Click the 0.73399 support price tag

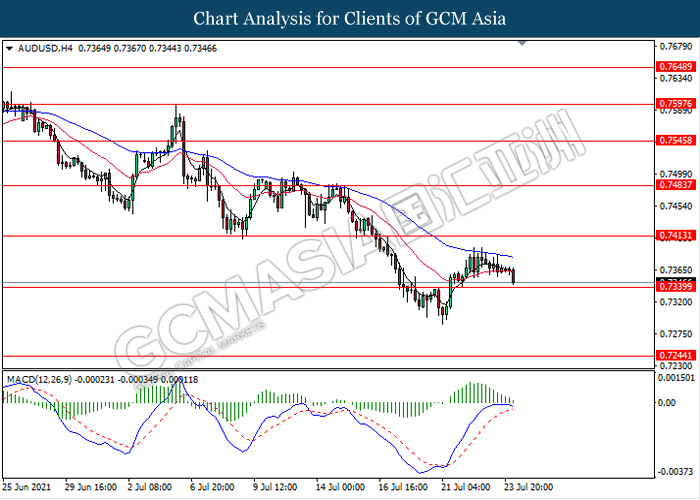click(x=674, y=287)
